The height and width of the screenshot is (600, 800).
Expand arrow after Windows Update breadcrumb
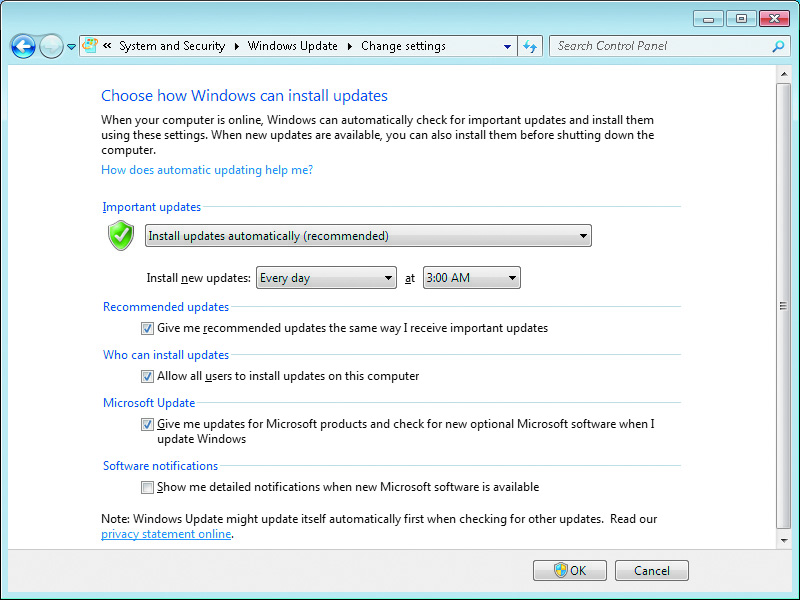click(x=349, y=46)
